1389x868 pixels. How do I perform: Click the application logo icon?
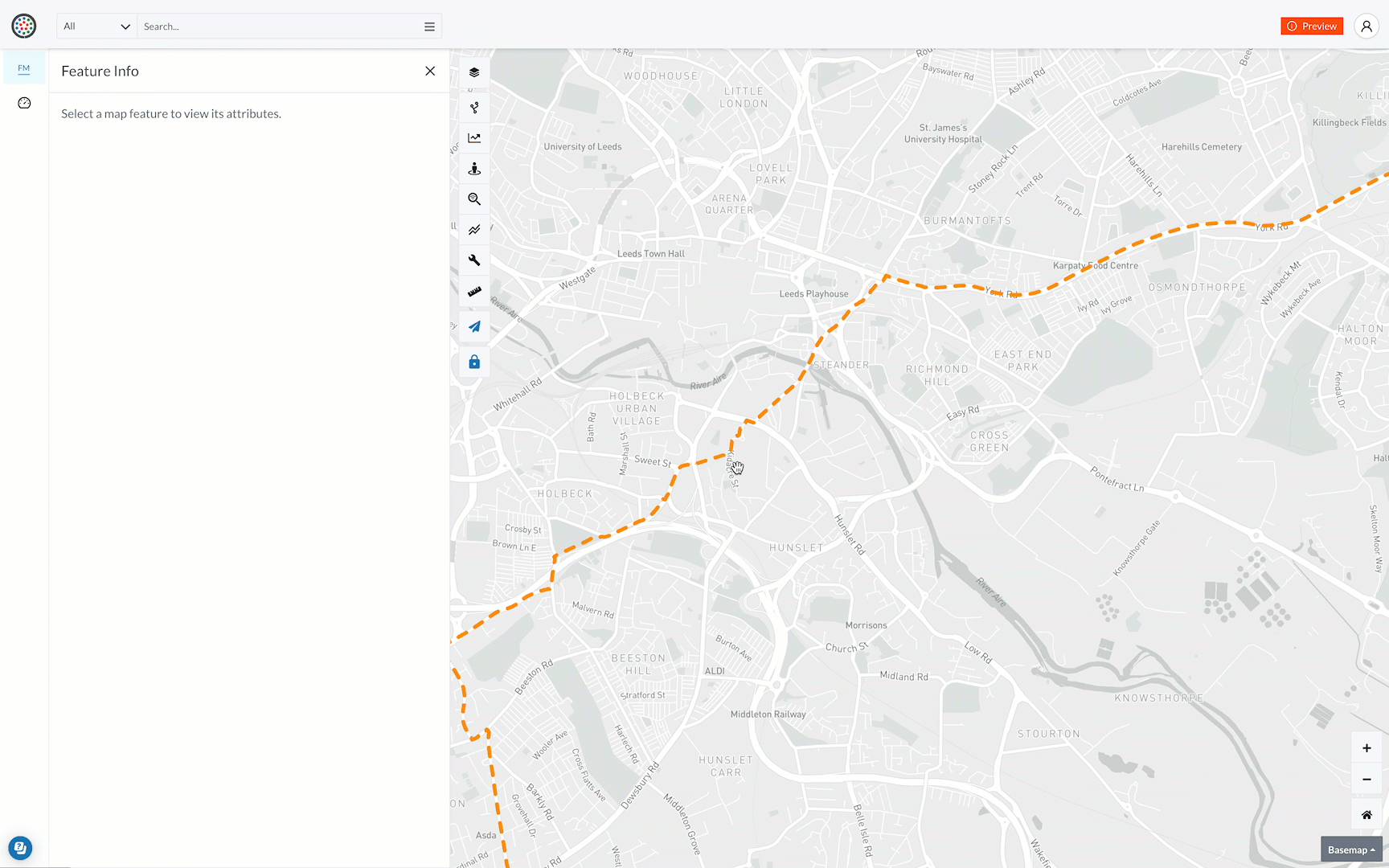24,26
